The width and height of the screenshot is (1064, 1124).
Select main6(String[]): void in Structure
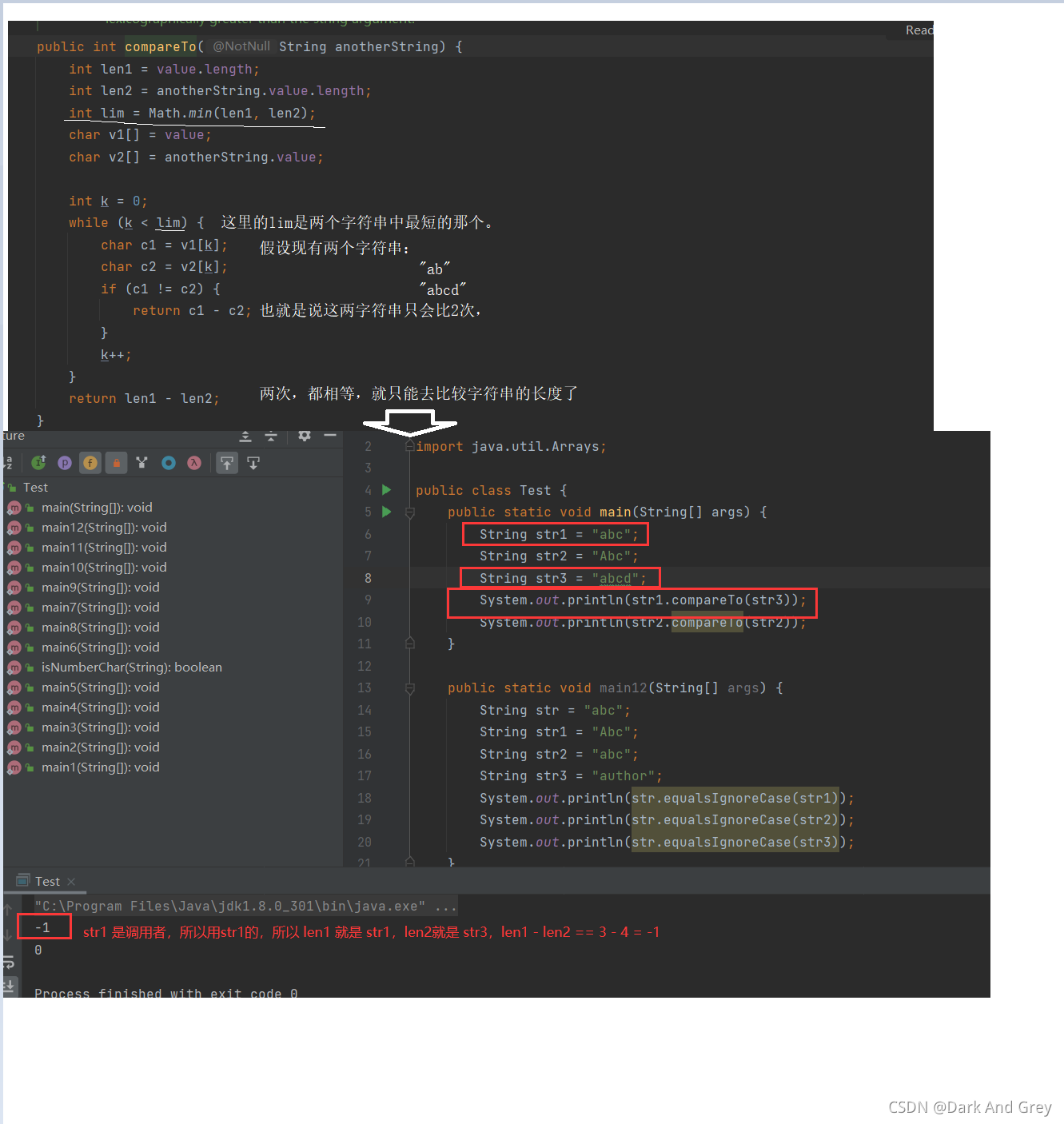pos(101,648)
